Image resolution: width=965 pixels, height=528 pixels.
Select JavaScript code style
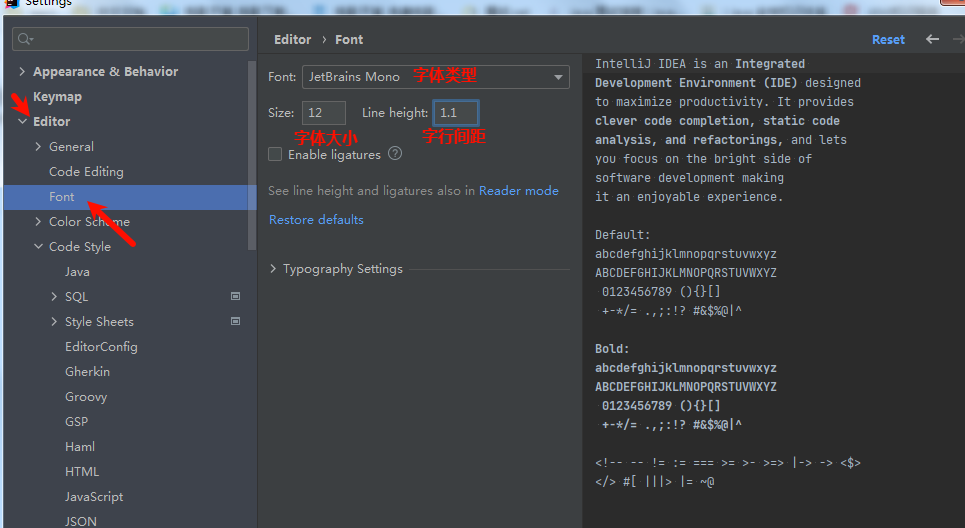[x=94, y=497]
